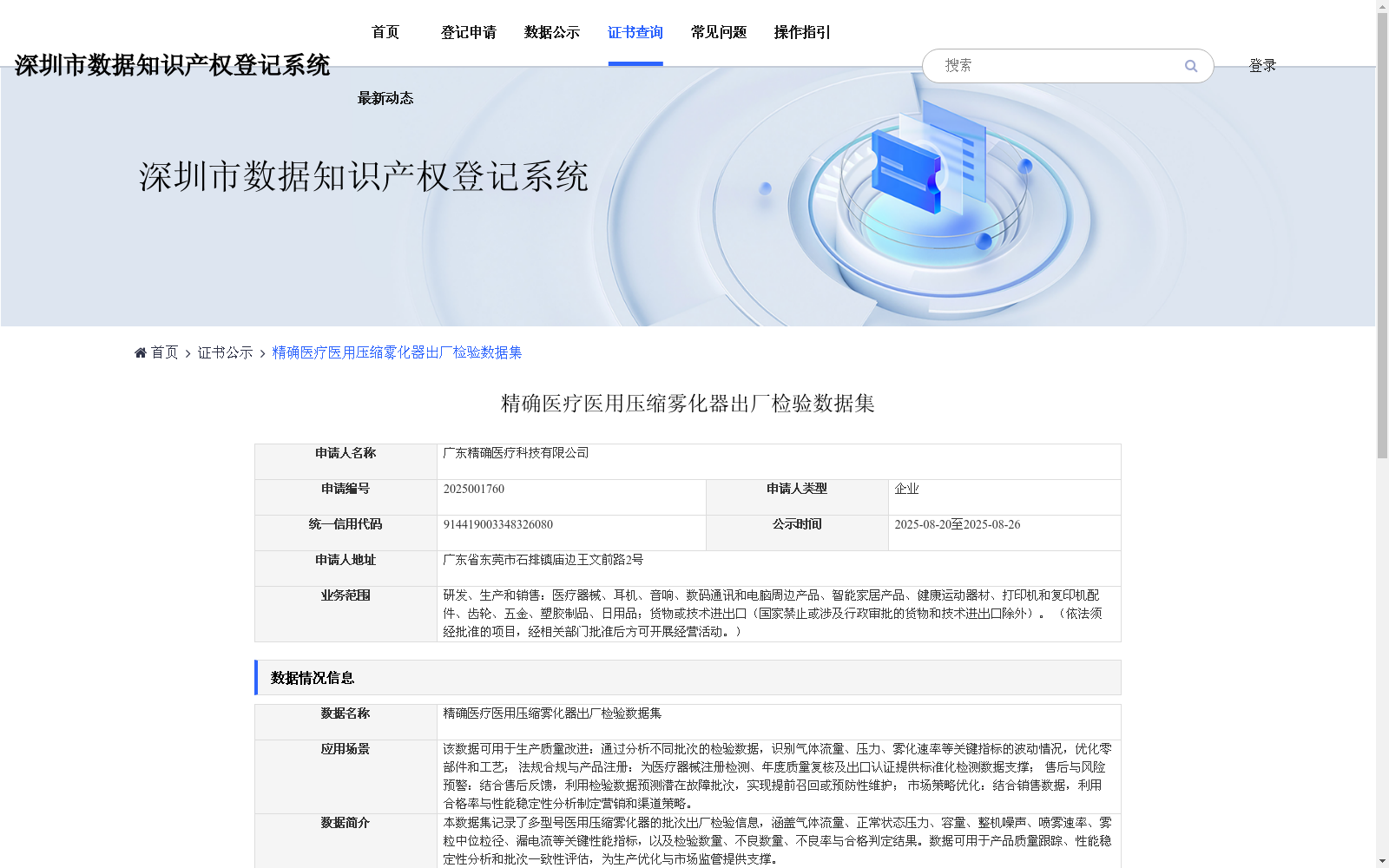
Task: Click the 统一信用代码 label cell
Action: [346, 533]
